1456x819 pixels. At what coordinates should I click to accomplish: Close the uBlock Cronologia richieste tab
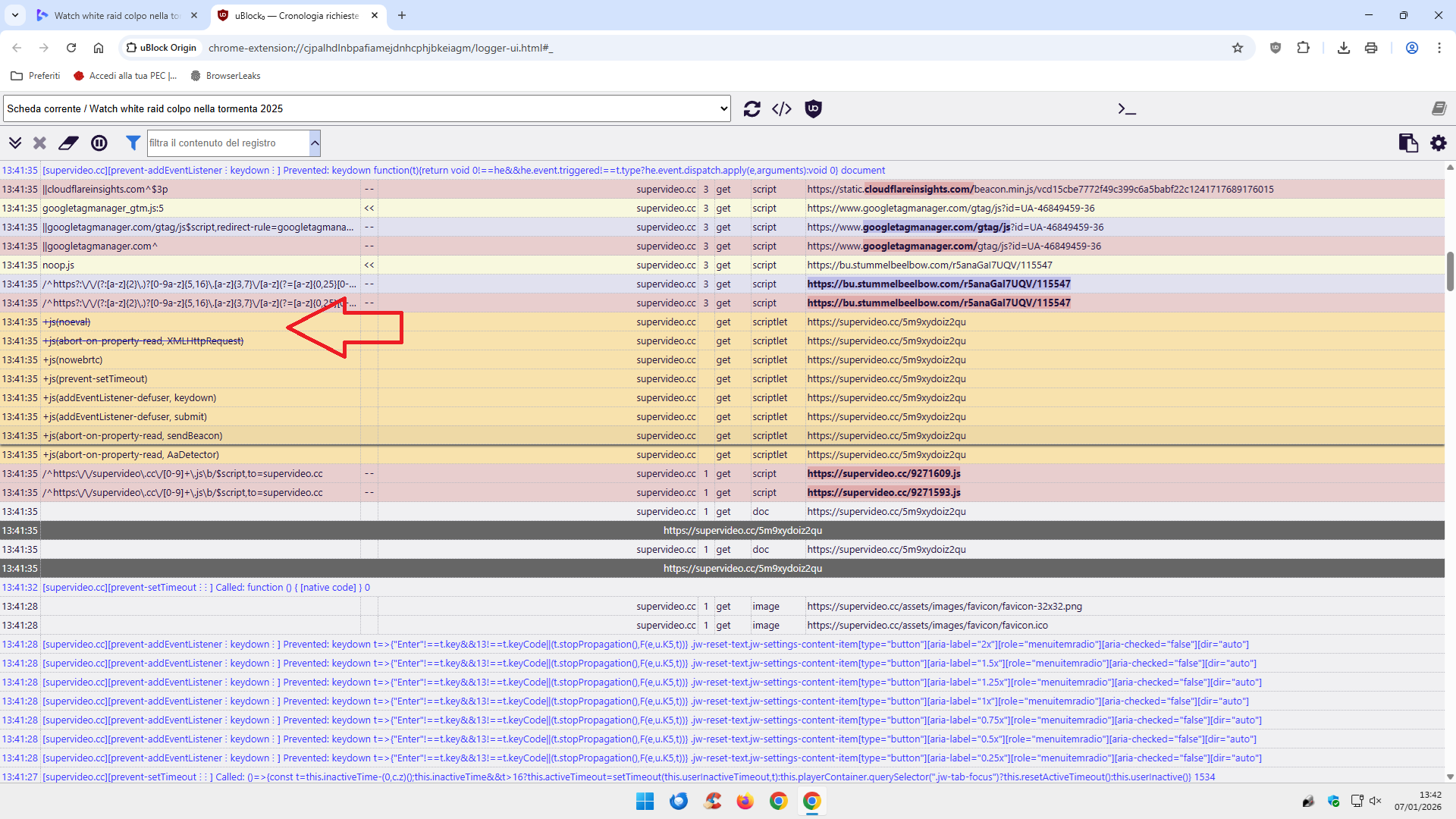point(375,15)
